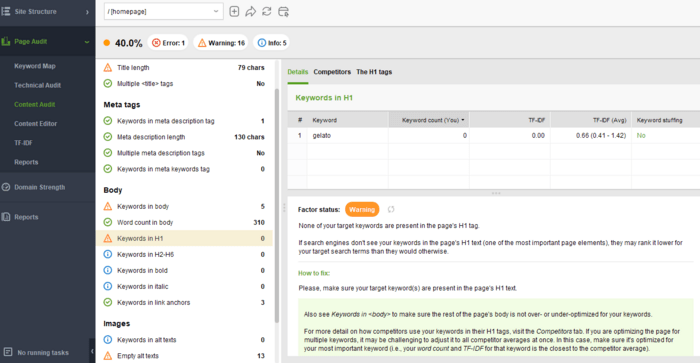Click warning icon next to Title length
This screenshot has width=700, height=363.
click(108, 68)
